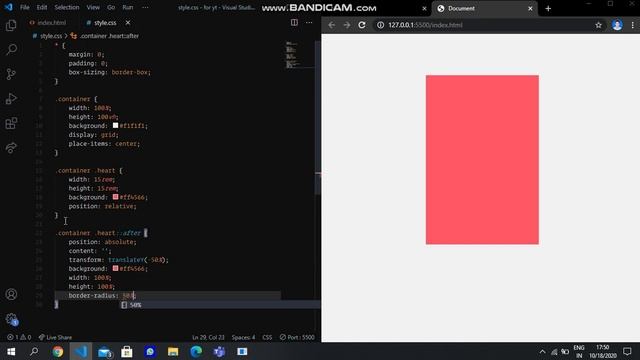Screen dimensions: 640x360
Task: Reload the page in Chrome
Action: tap(362, 25)
